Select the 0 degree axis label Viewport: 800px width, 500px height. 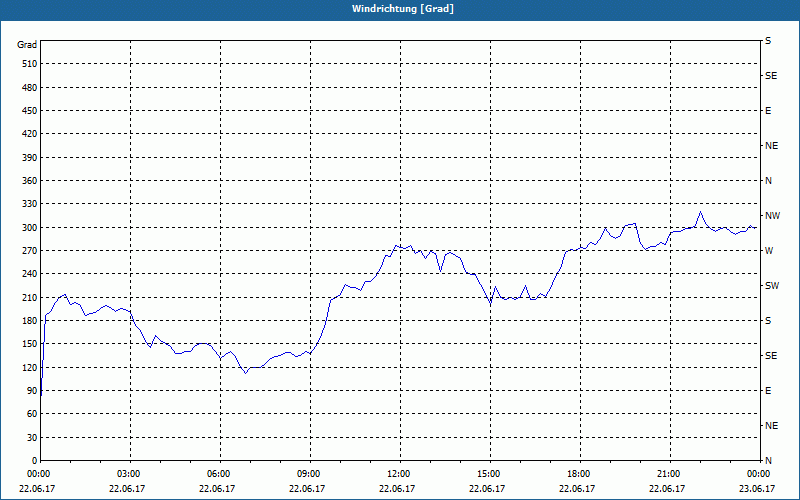coord(35,461)
